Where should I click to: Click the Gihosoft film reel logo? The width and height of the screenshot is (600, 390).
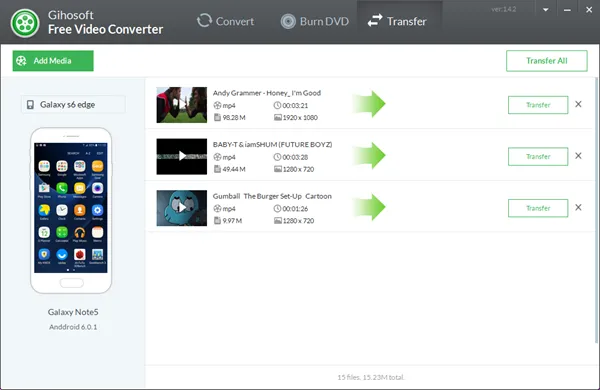(x=25, y=23)
